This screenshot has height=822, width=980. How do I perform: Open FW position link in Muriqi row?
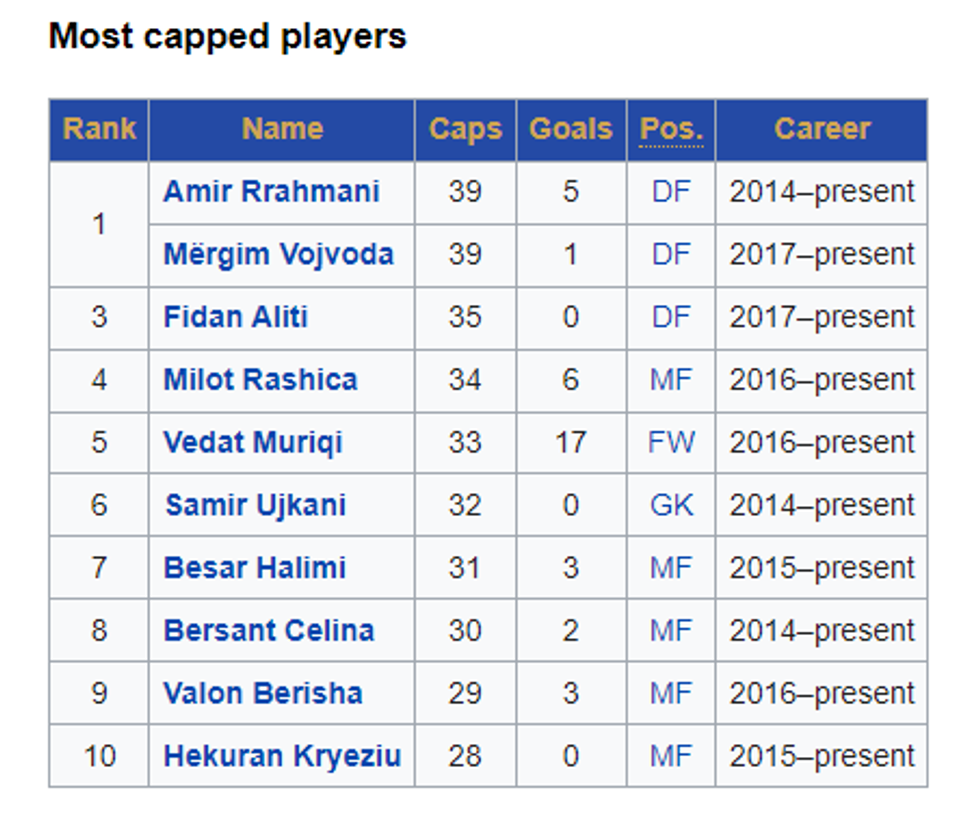coord(671,442)
